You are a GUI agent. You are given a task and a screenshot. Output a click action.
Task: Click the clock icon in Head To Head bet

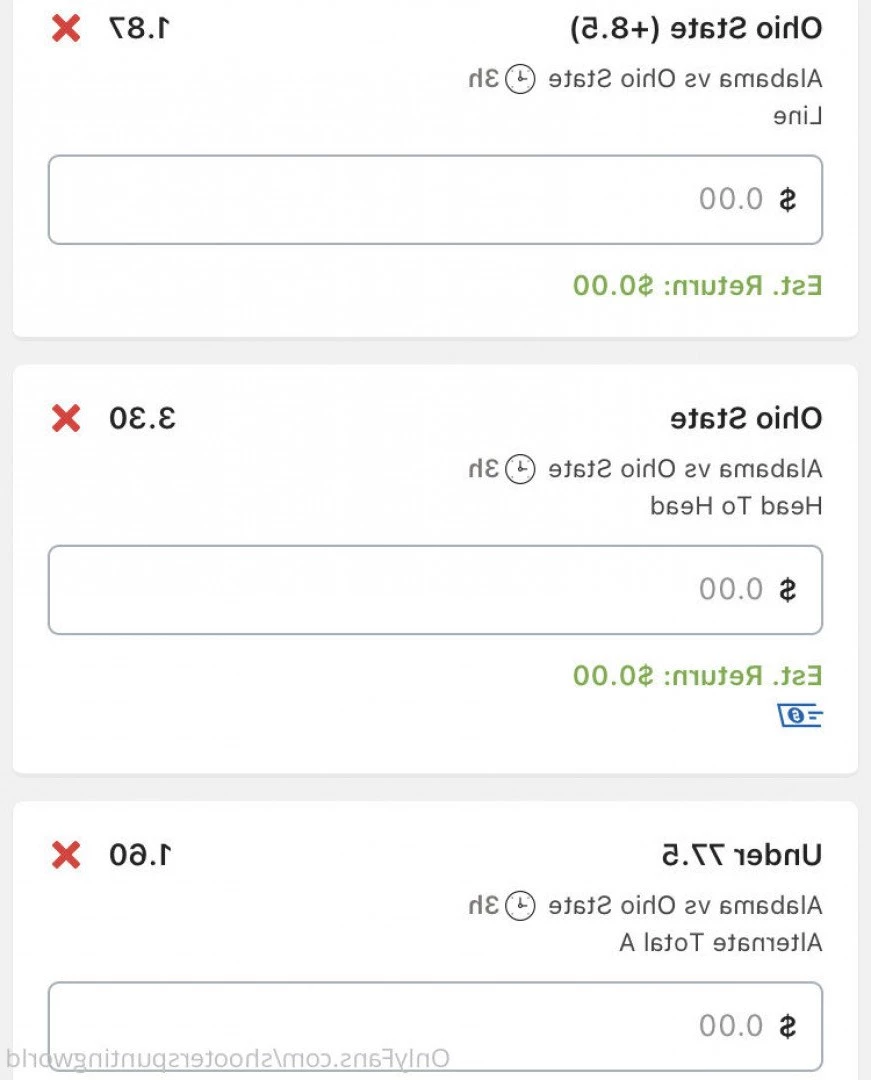pos(521,469)
